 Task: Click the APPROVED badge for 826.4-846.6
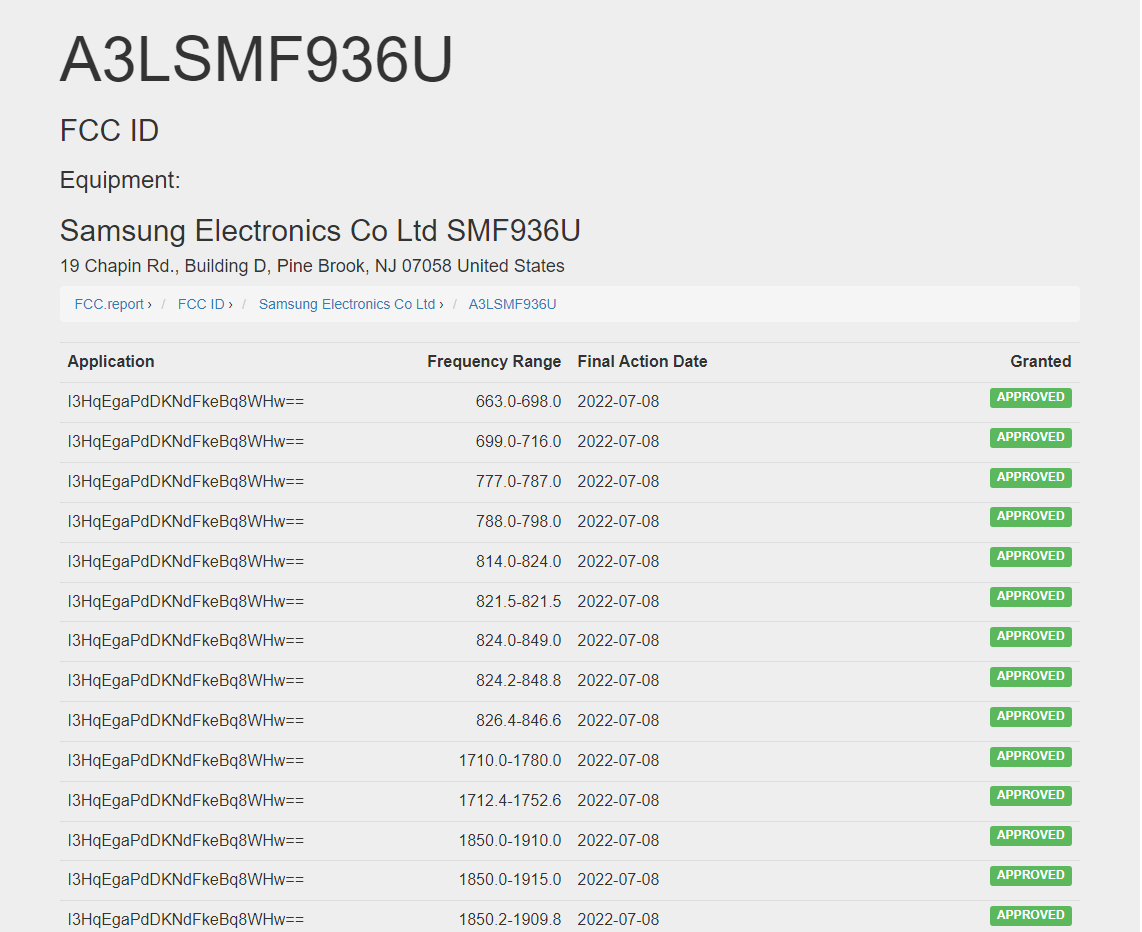(x=1030, y=717)
